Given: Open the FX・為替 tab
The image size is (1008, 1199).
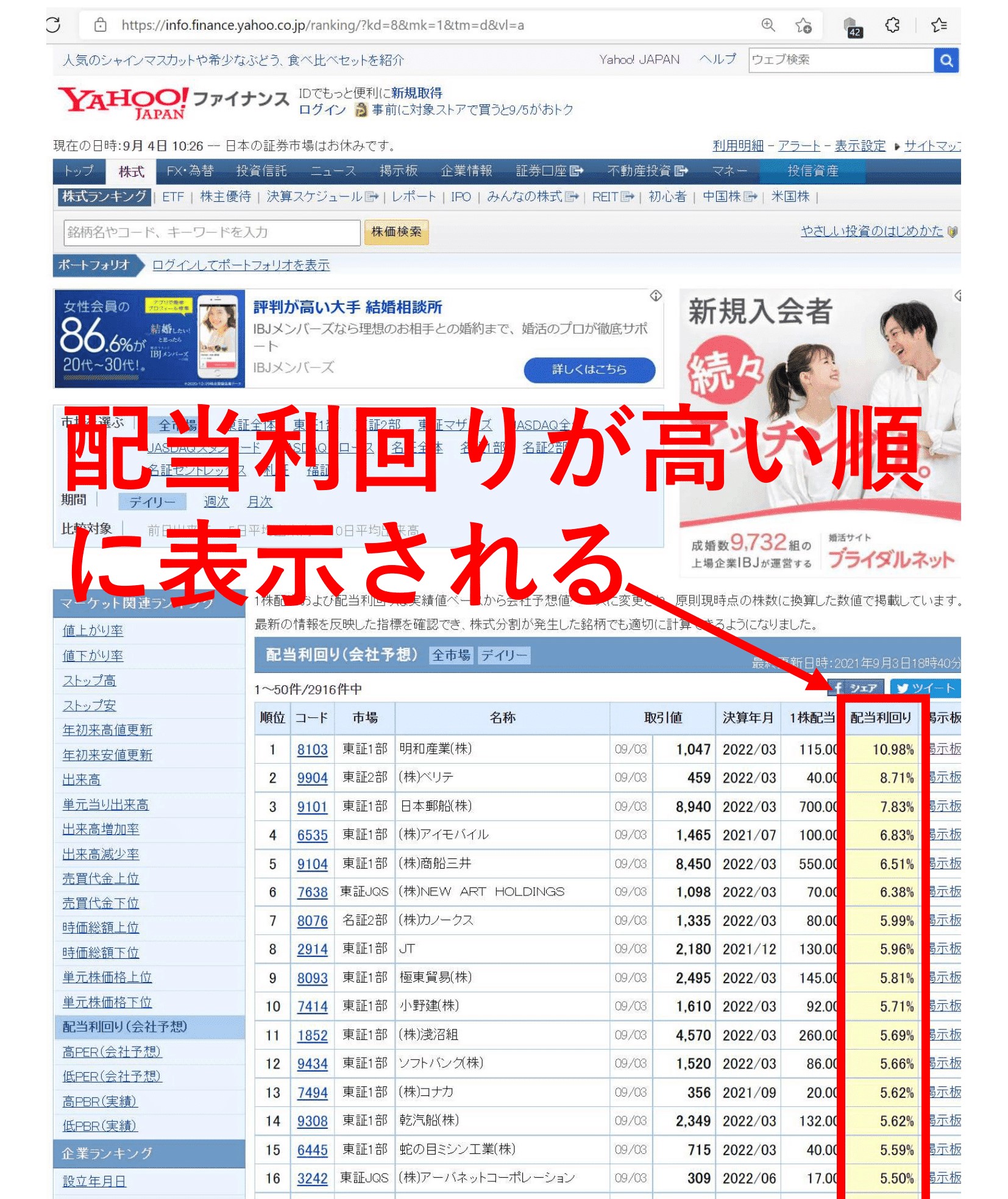Looking at the screenshot, I should coord(190,171).
